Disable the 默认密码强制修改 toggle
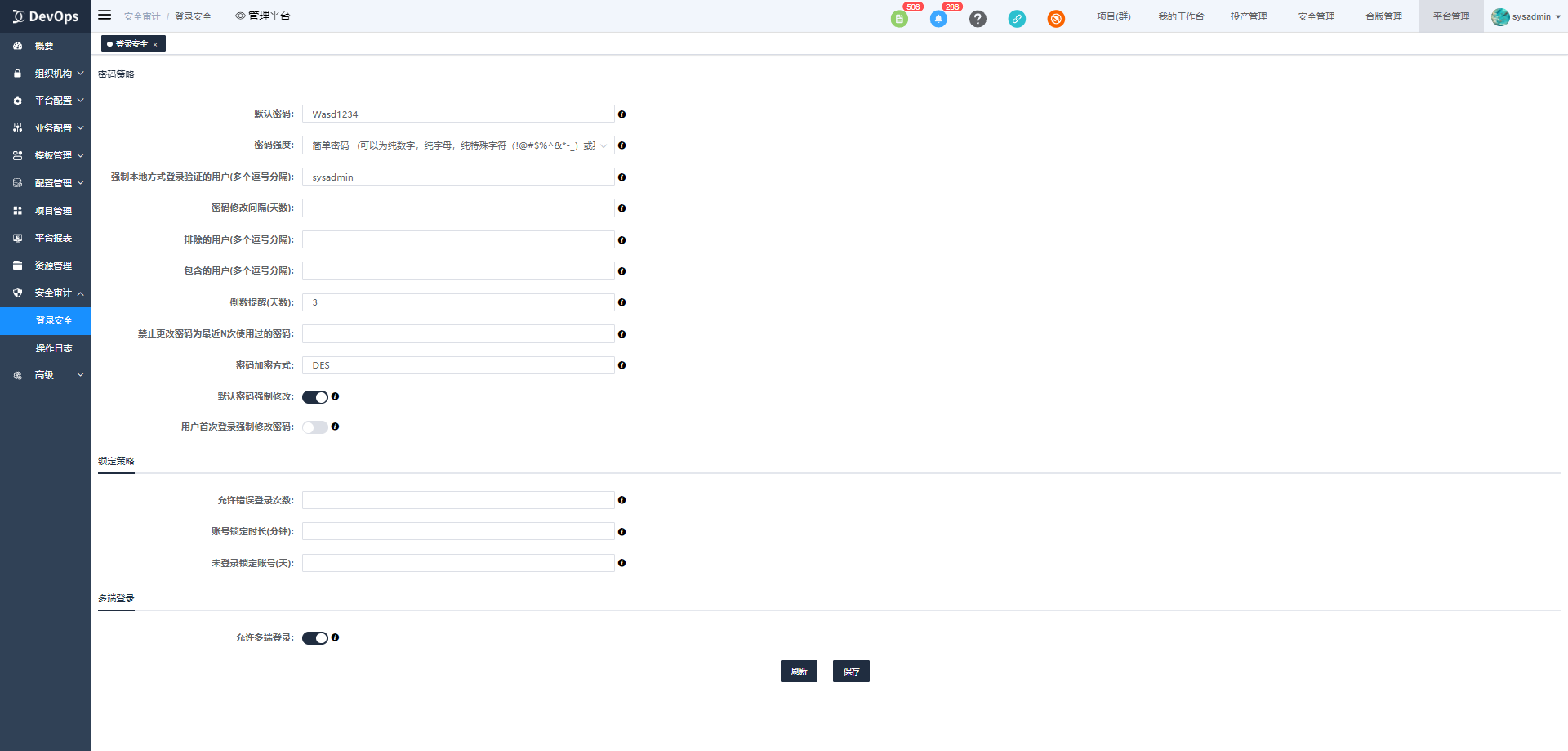Screen dimensions: 1568x751 [x=314, y=397]
